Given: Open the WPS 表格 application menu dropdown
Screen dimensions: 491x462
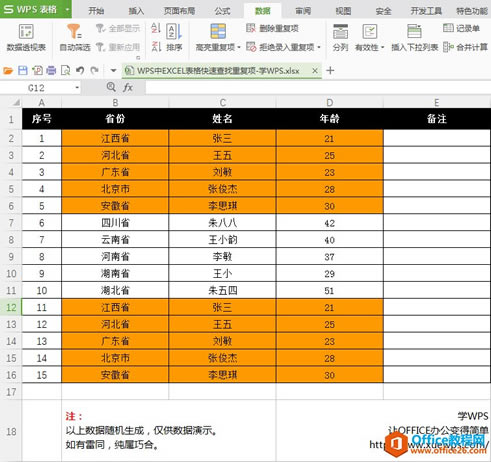Looking at the screenshot, I should click(x=67, y=9).
